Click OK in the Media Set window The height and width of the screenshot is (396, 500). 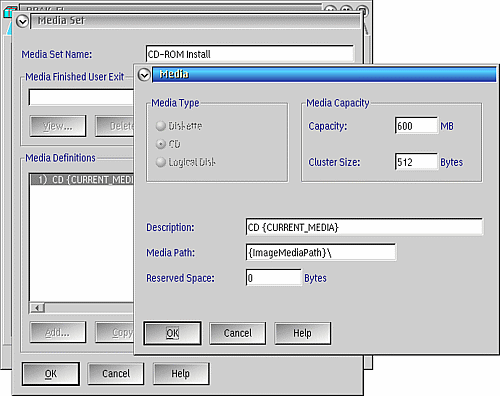[51, 374]
